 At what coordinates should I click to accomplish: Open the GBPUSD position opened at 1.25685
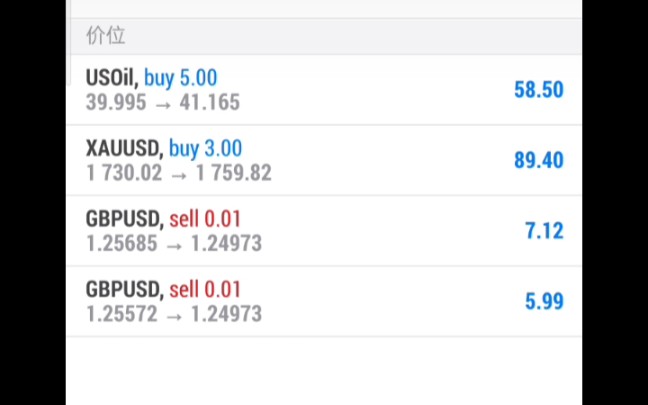point(324,231)
